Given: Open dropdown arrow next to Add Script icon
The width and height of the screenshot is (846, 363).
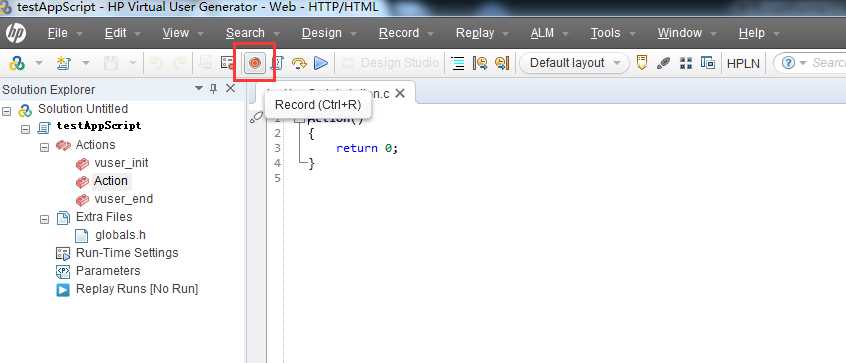Looking at the screenshot, I should pos(86,63).
